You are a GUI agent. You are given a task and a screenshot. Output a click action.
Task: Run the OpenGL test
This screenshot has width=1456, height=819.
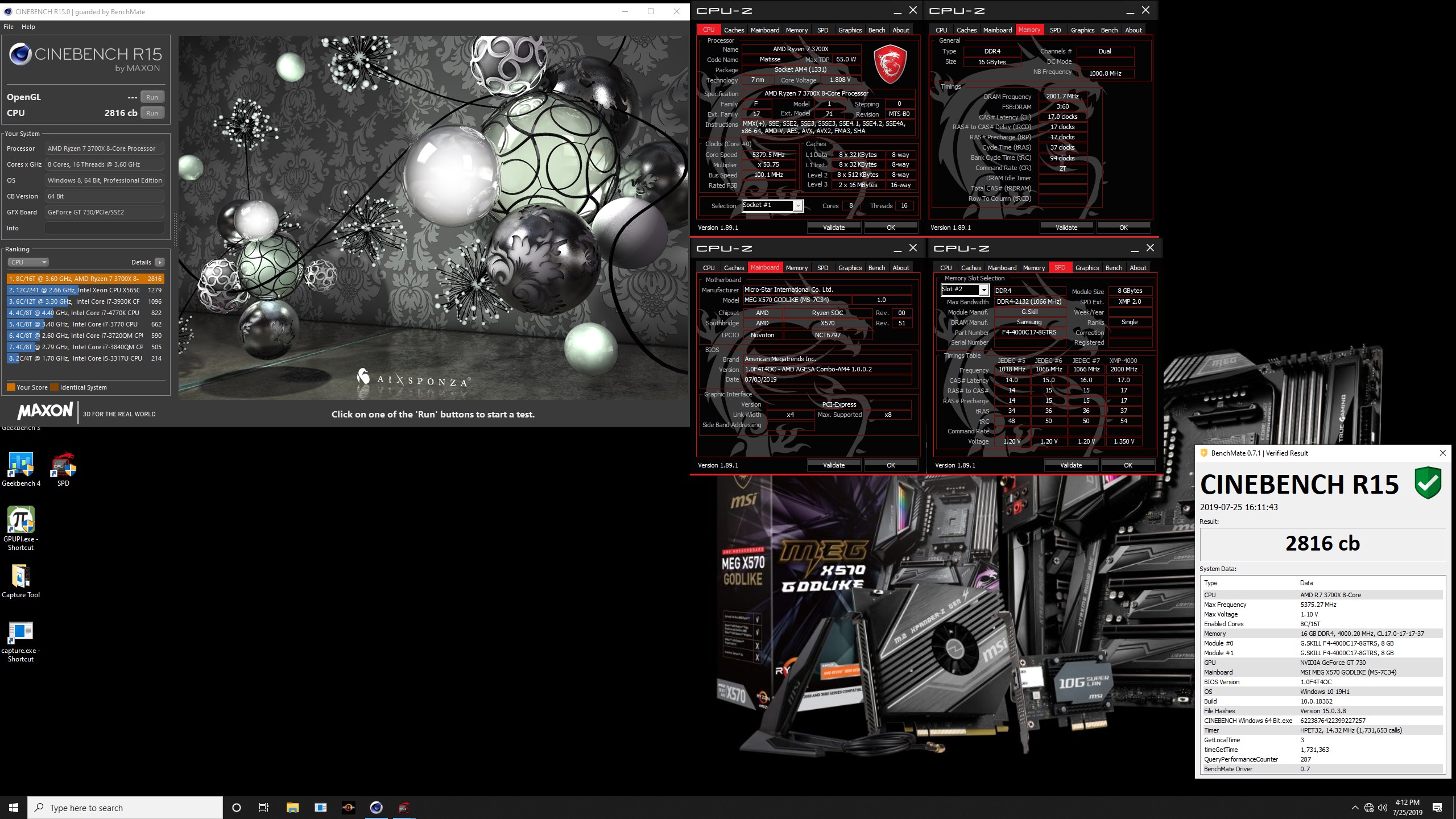coord(152,97)
